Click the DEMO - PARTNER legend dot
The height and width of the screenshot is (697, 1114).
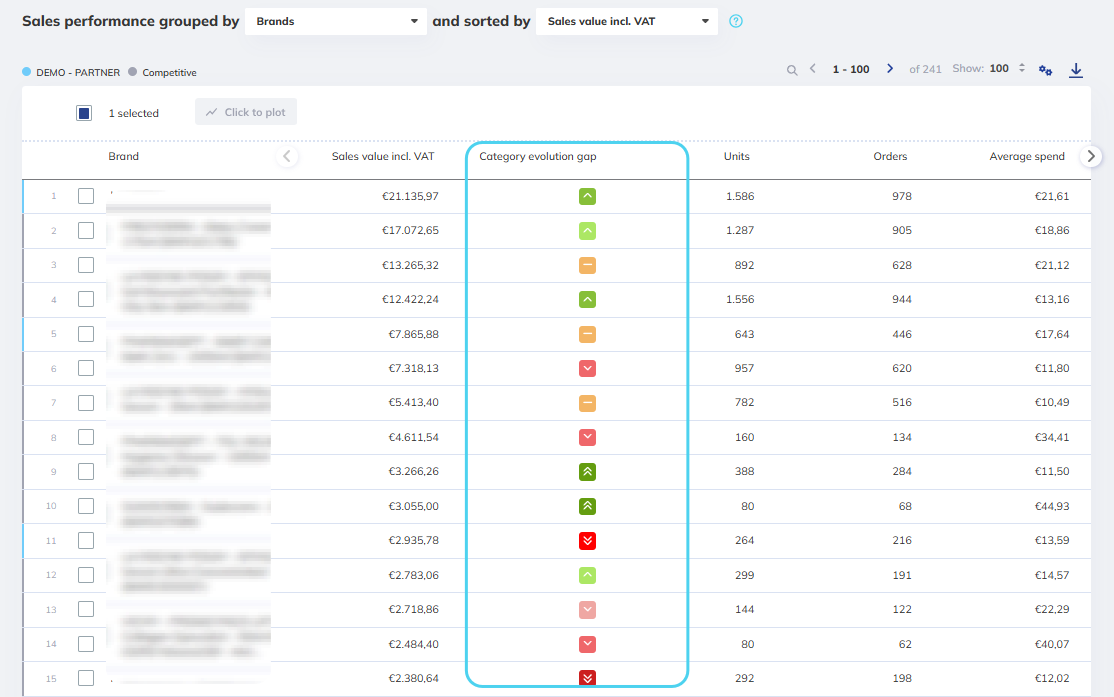click(x=27, y=72)
